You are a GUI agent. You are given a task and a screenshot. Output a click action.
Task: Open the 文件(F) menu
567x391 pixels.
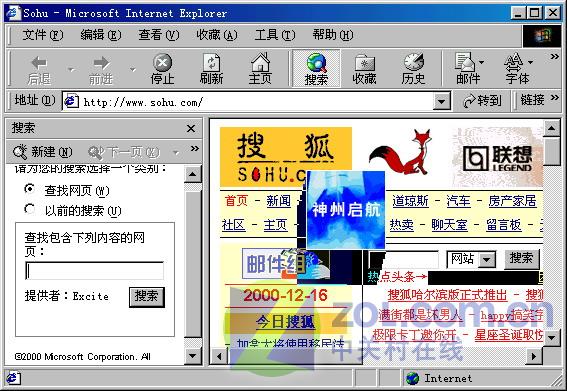pyautogui.click(x=43, y=35)
